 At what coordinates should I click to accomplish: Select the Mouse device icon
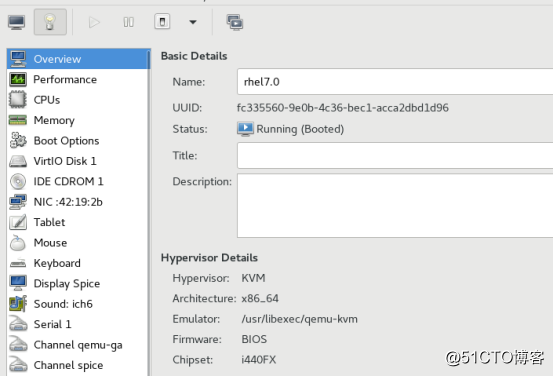[x=18, y=243]
